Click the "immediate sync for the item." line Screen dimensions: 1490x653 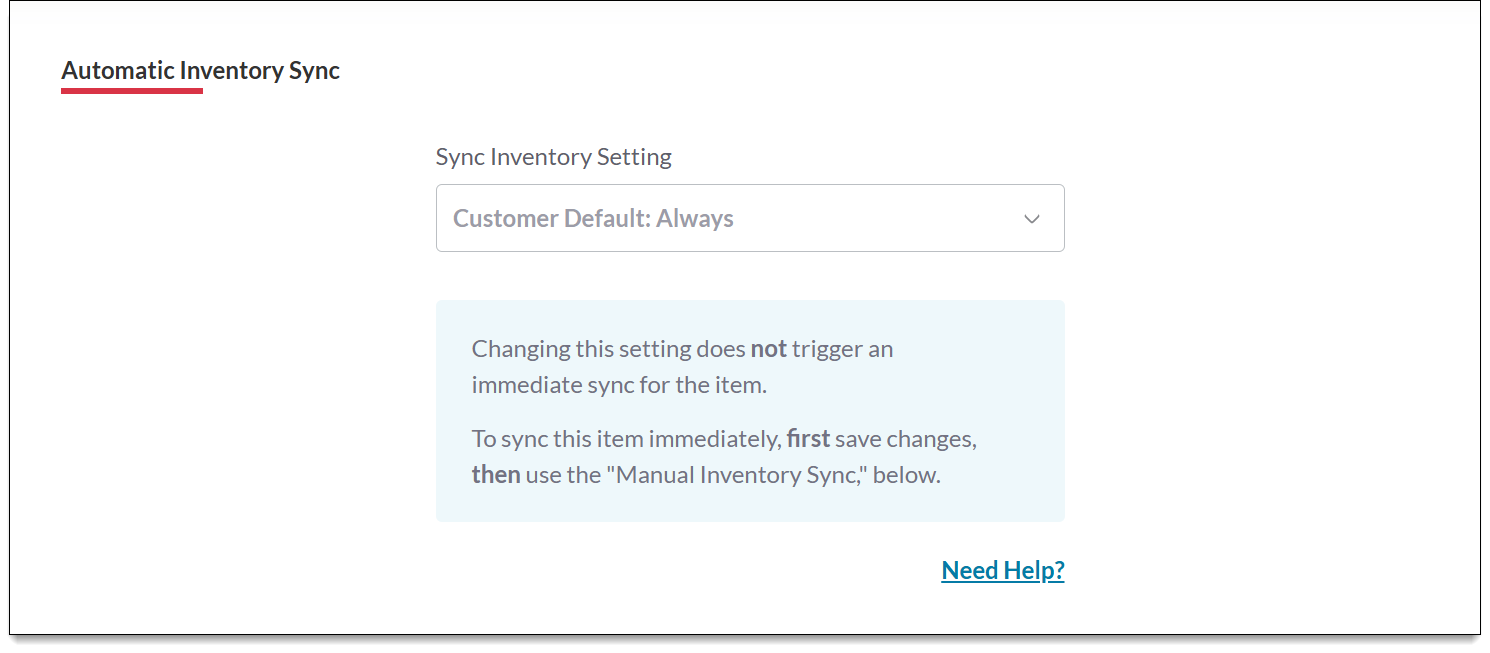(x=619, y=384)
